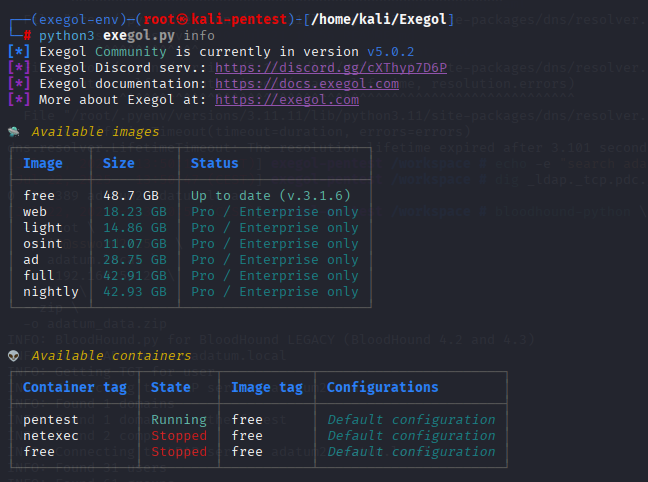Select the ad image row name
648x482 pixels.
click(31, 260)
